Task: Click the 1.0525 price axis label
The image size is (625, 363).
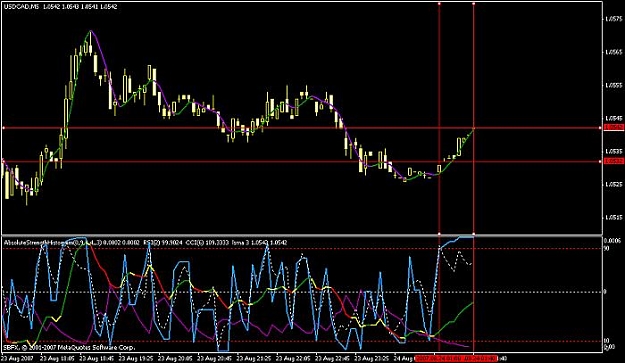Action: (x=613, y=184)
